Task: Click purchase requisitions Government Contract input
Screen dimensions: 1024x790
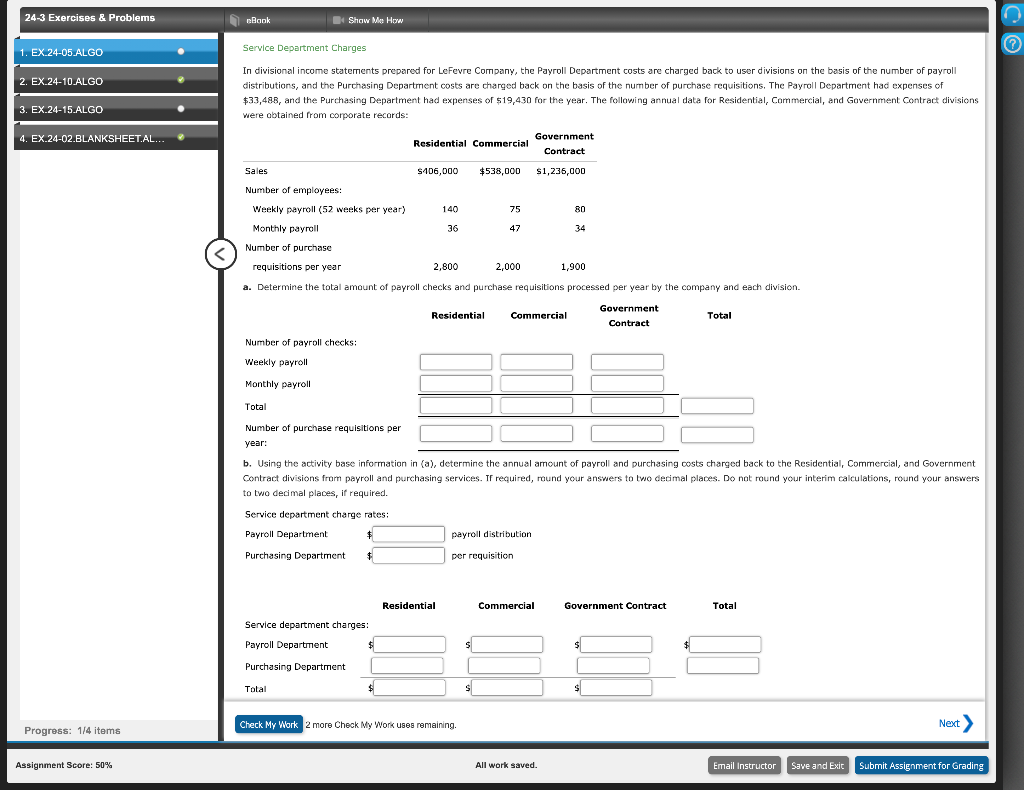Action: point(627,434)
